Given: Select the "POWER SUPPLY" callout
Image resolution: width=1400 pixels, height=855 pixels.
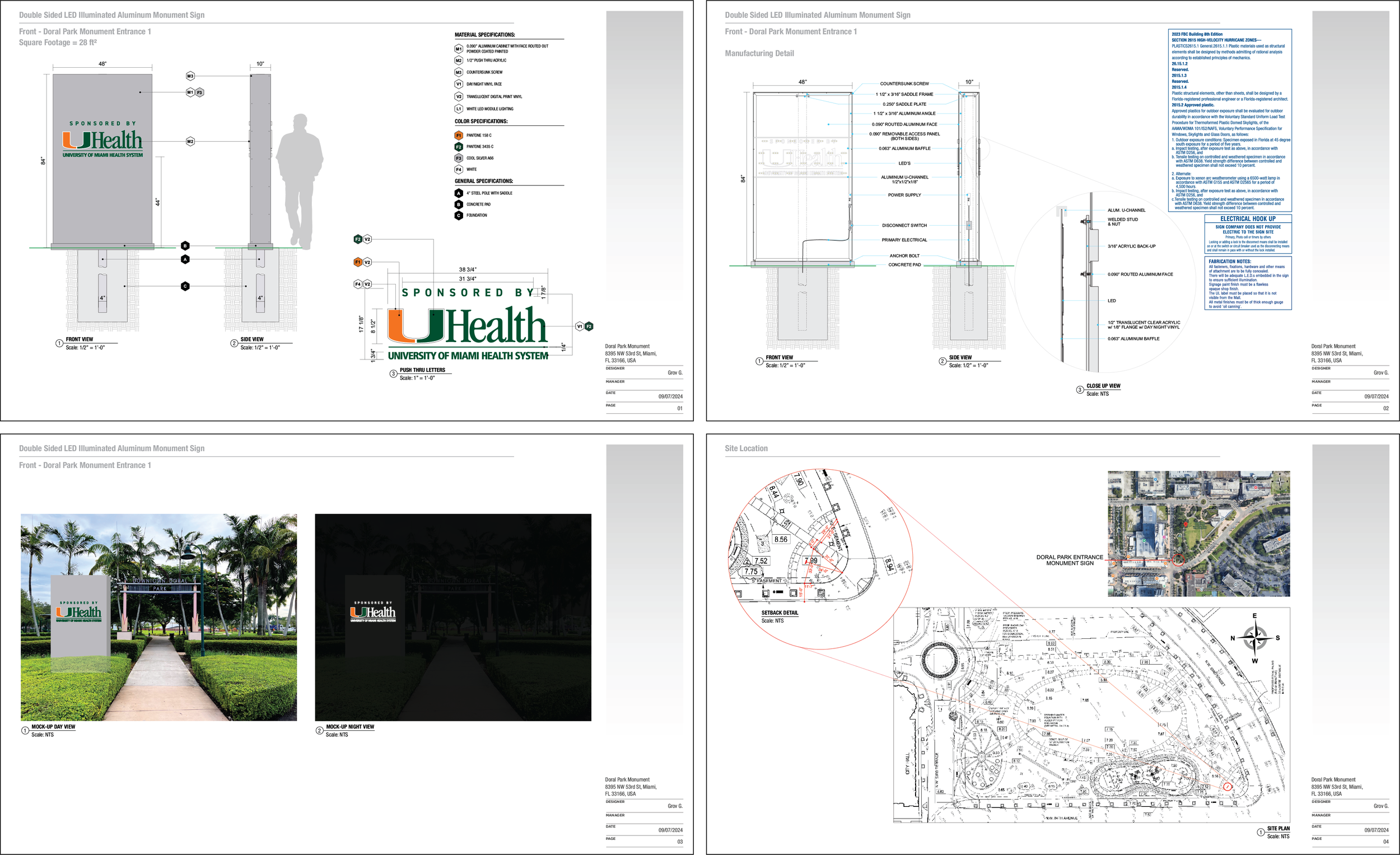Looking at the screenshot, I should (x=904, y=195).
